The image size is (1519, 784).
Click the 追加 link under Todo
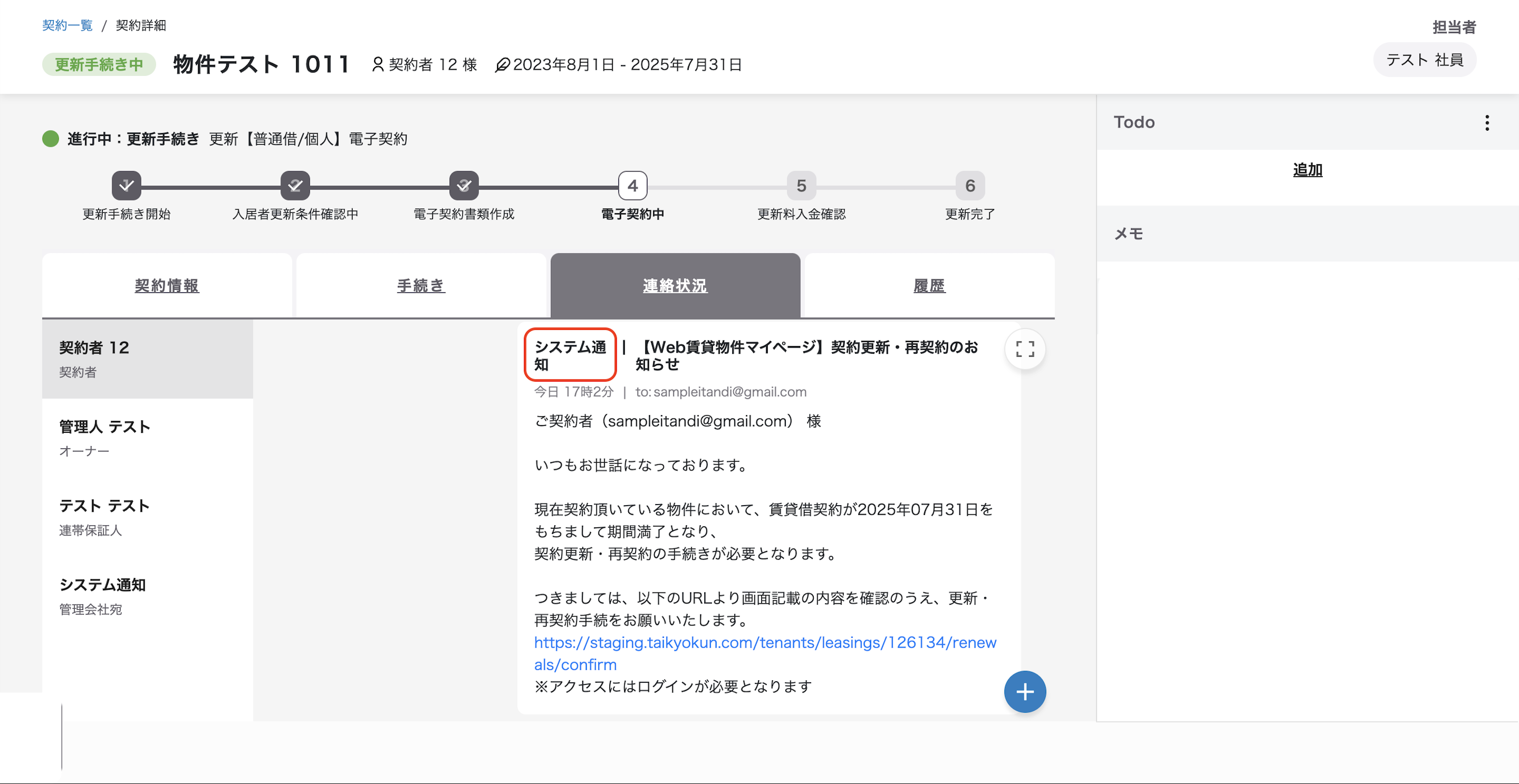(1307, 170)
